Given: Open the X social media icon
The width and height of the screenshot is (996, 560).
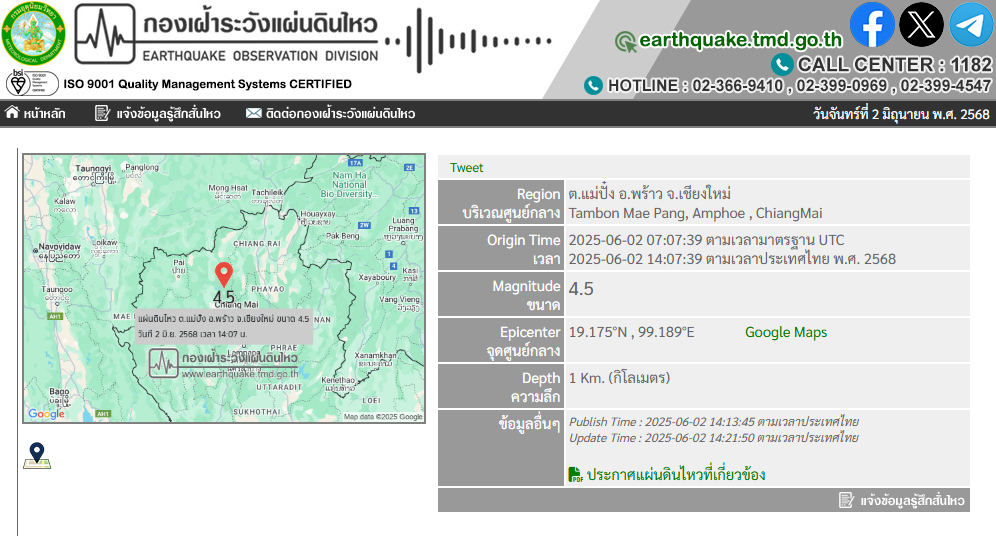Looking at the screenshot, I should [921, 25].
